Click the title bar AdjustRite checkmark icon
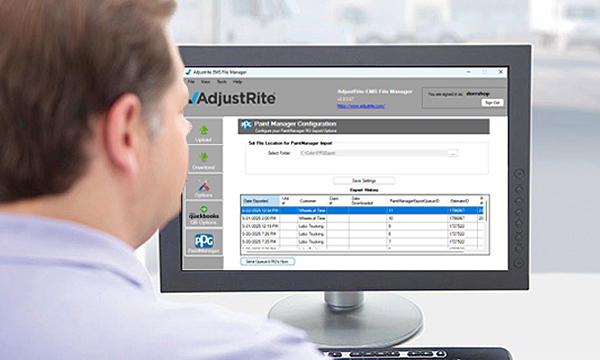600x360 pixels. click(x=188, y=72)
